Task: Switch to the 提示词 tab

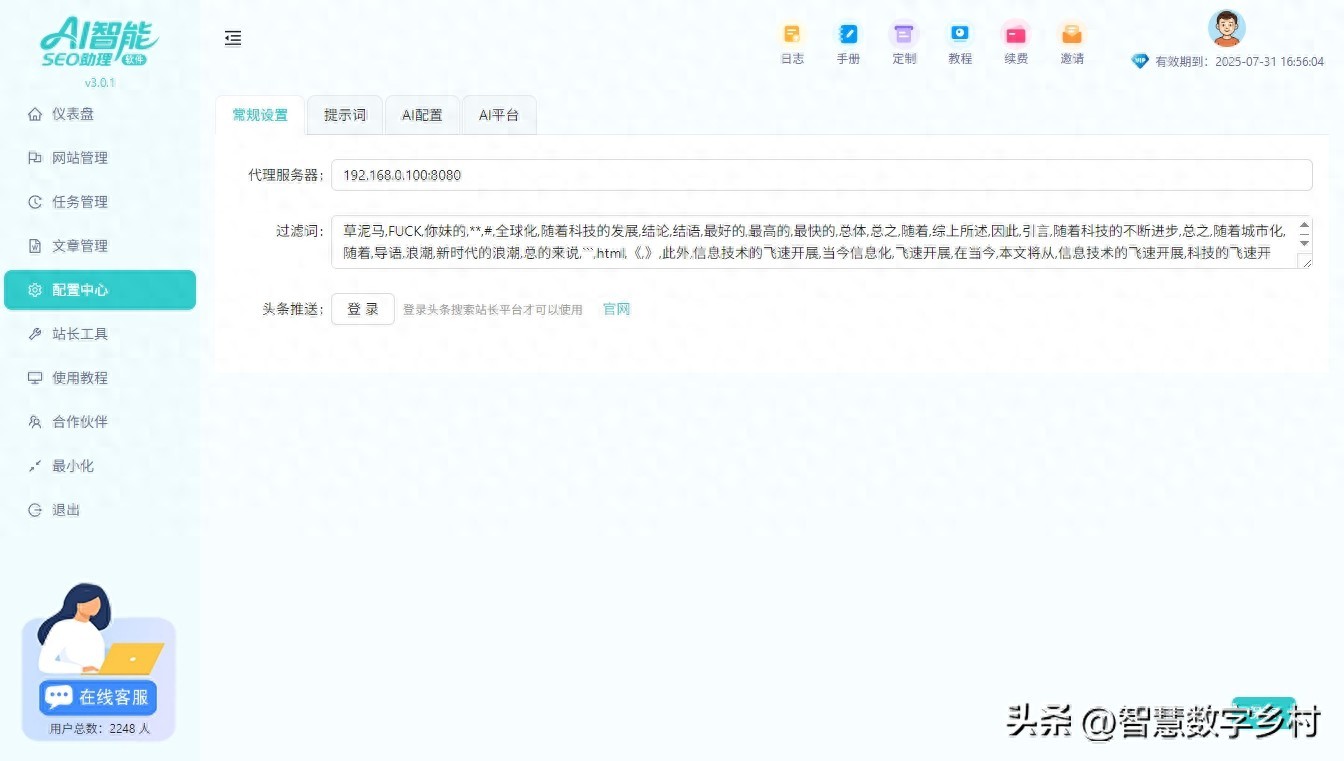Action: [x=345, y=115]
